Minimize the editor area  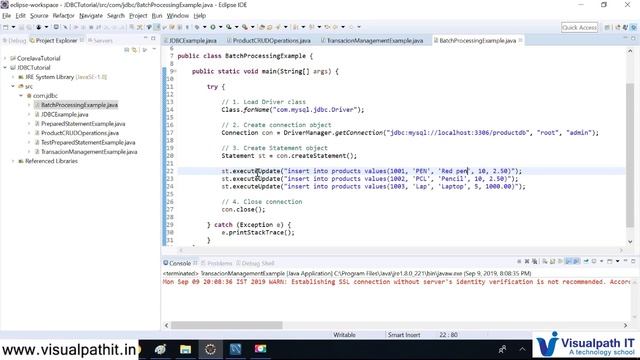(x=625, y=38)
